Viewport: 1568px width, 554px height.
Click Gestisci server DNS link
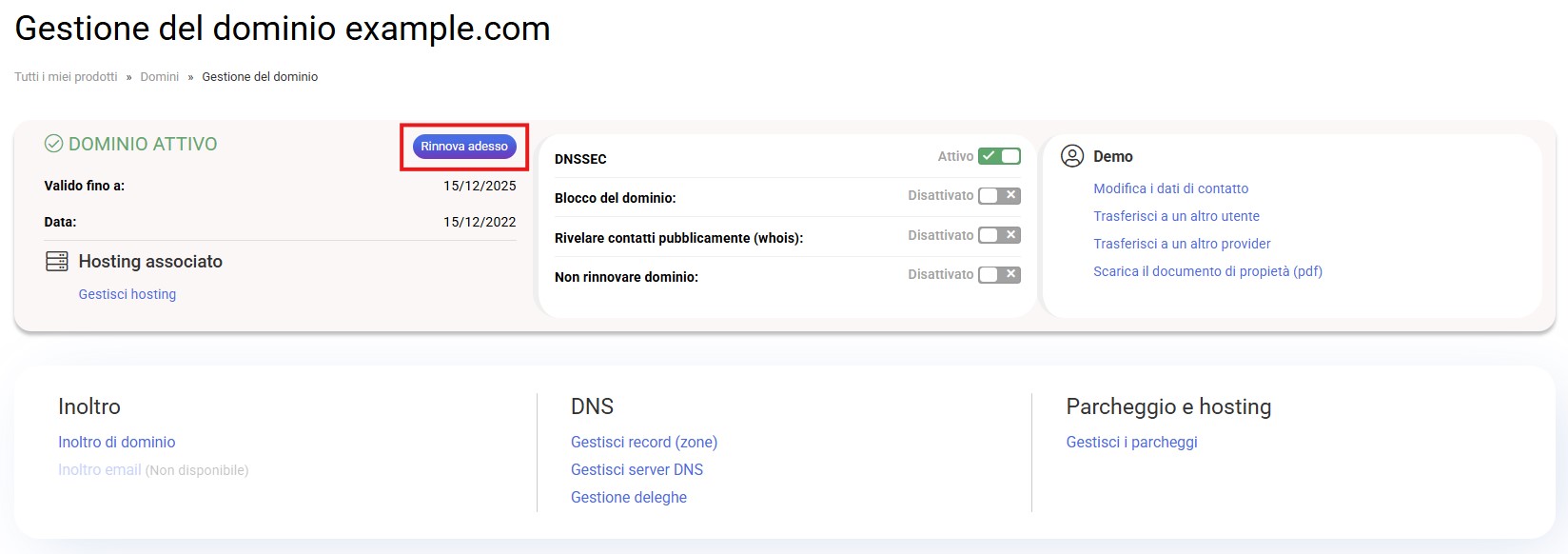point(637,469)
